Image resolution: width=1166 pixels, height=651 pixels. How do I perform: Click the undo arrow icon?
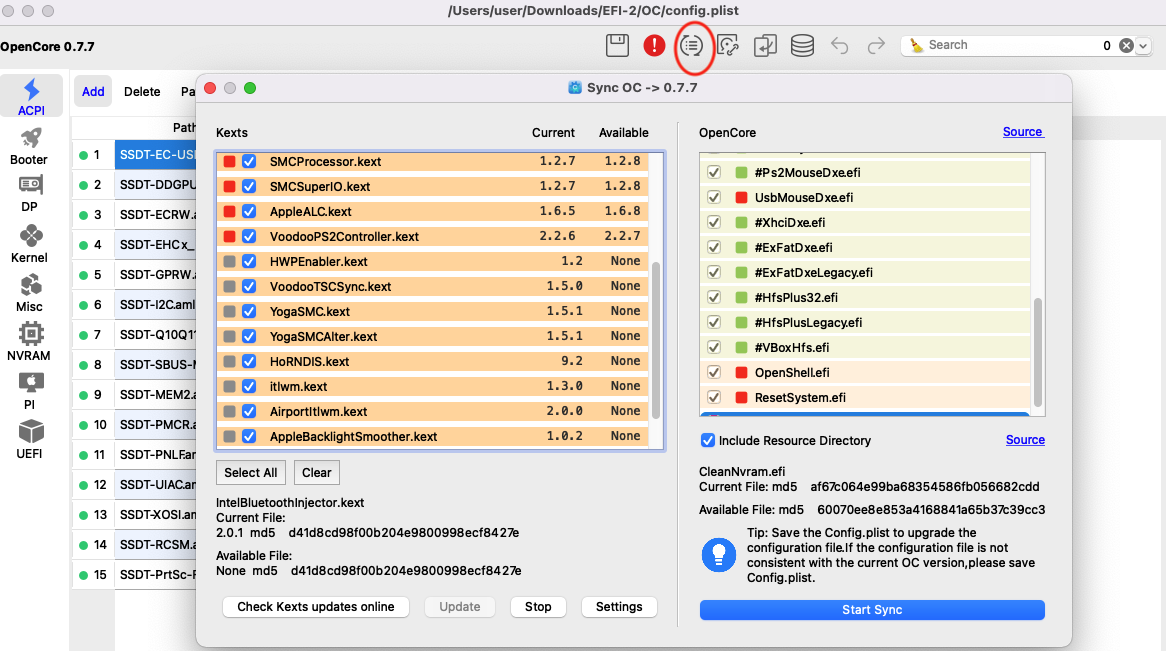839,45
